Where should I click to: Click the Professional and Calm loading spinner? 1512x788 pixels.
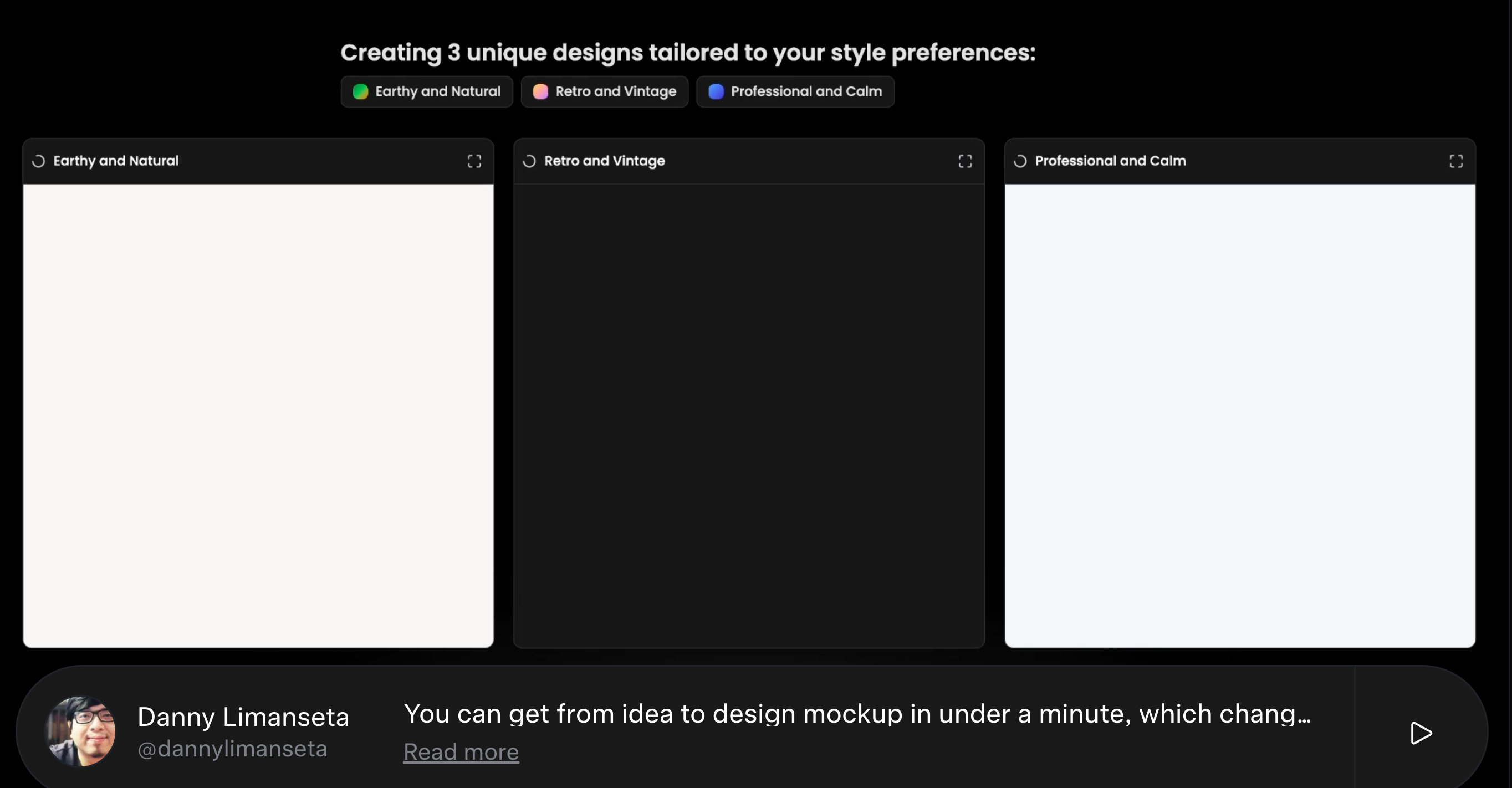[1020, 161]
